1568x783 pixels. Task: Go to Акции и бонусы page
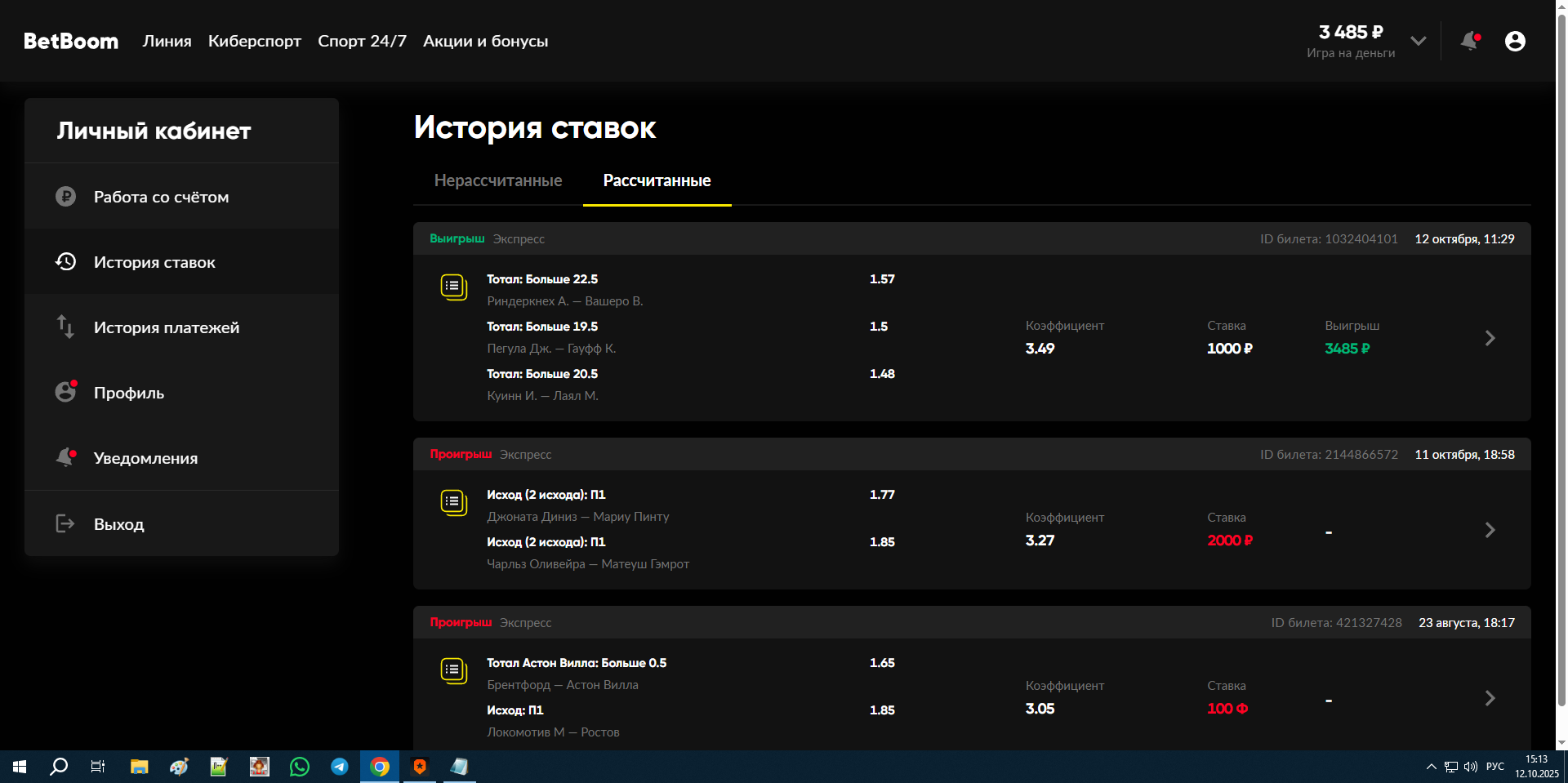tap(485, 41)
